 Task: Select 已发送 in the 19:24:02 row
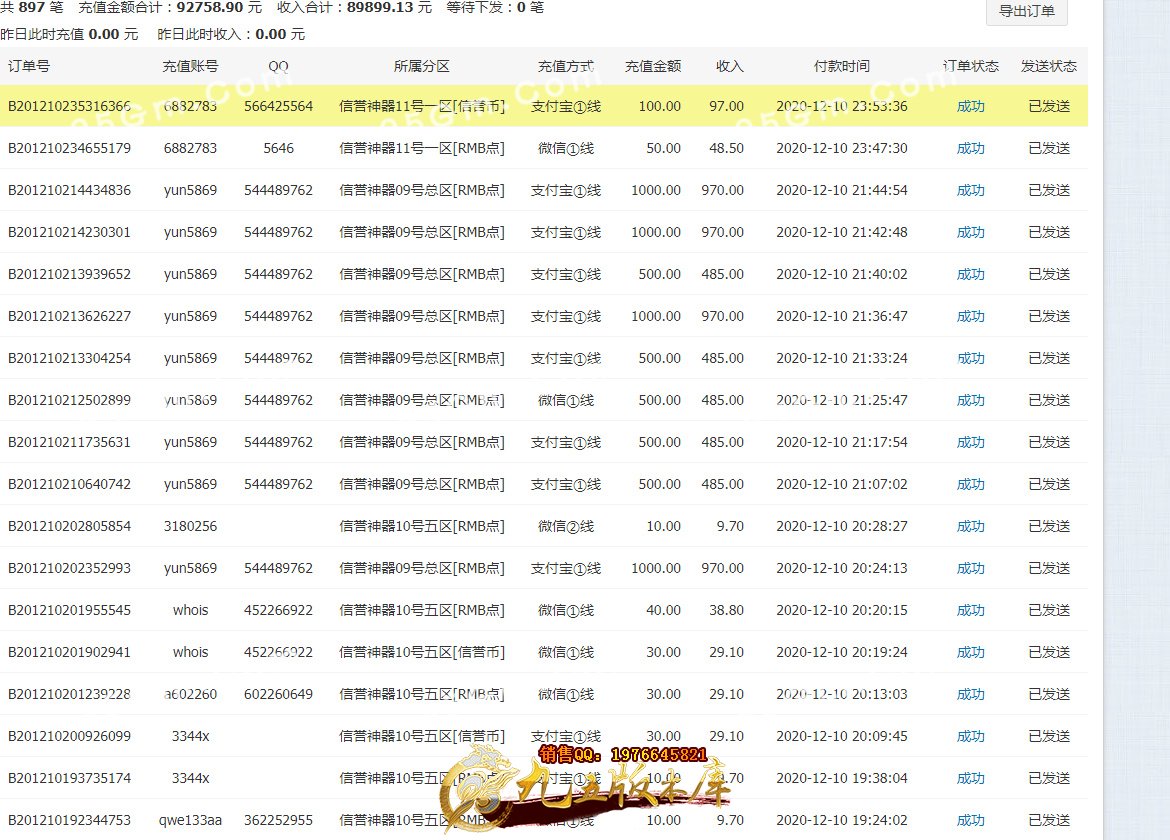(x=1049, y=820)
